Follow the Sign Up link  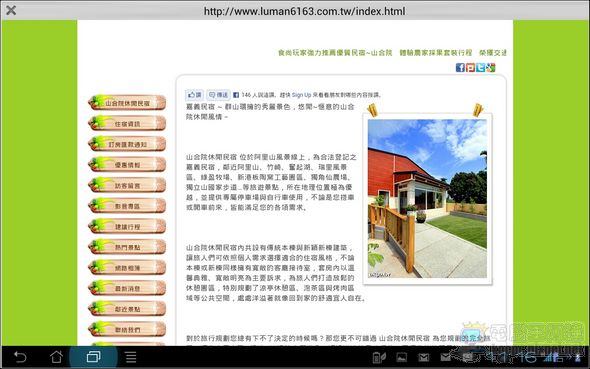tap(301, 95)
